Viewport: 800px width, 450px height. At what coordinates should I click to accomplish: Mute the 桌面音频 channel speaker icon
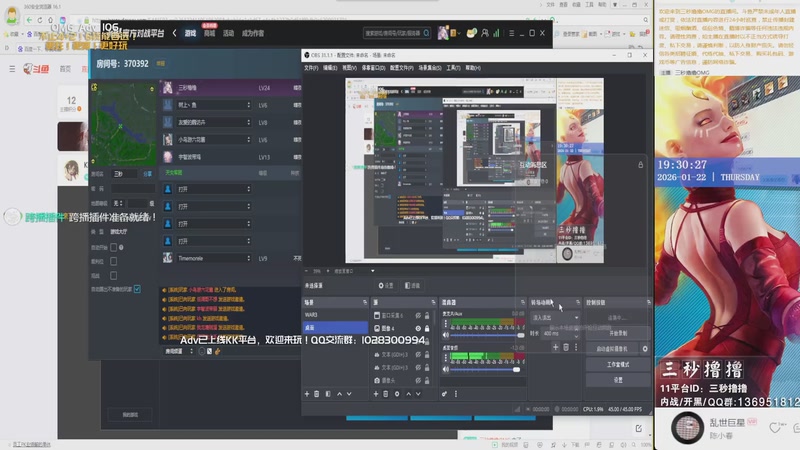[446, 369]
